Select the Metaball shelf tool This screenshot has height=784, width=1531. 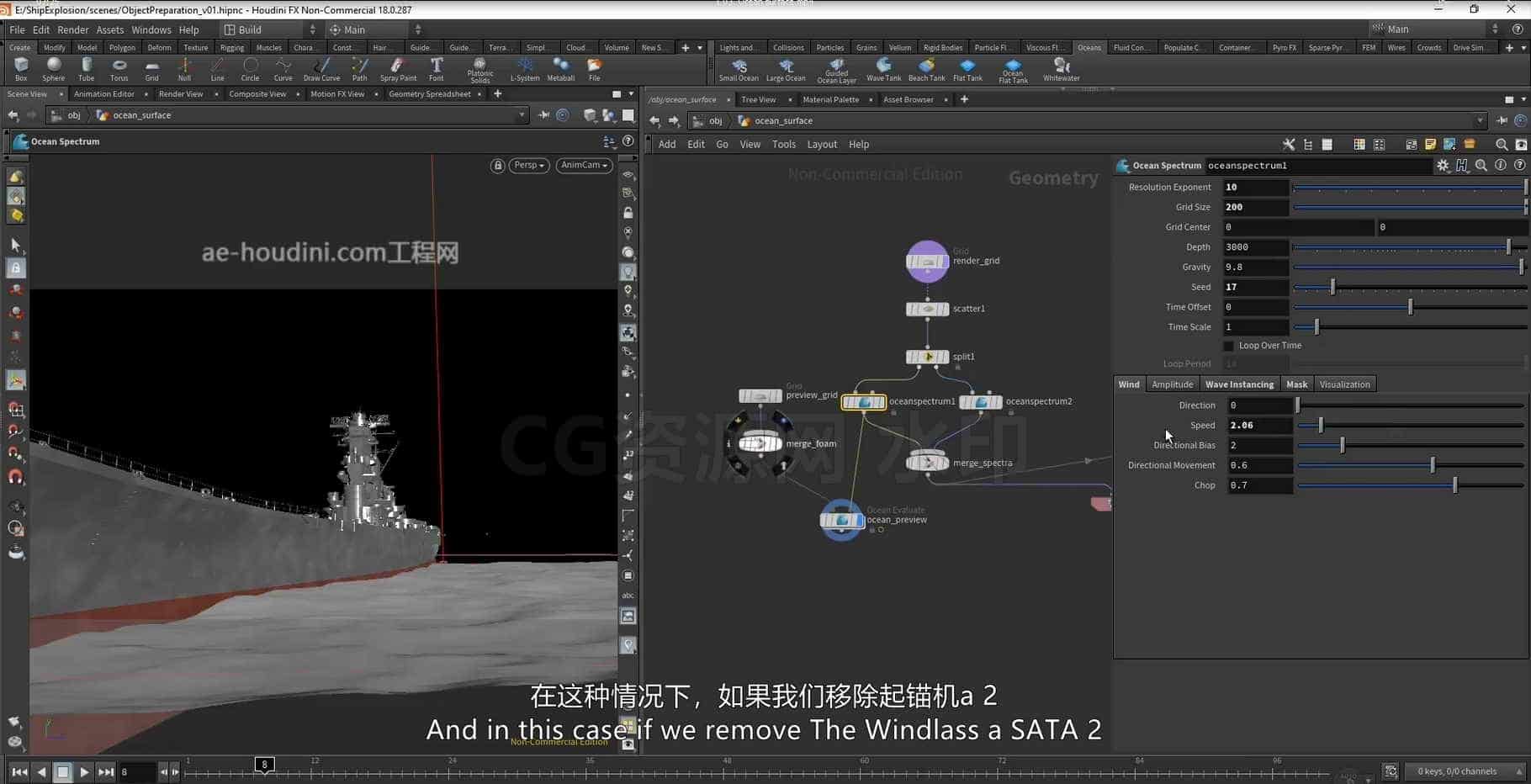pos(561,68)
